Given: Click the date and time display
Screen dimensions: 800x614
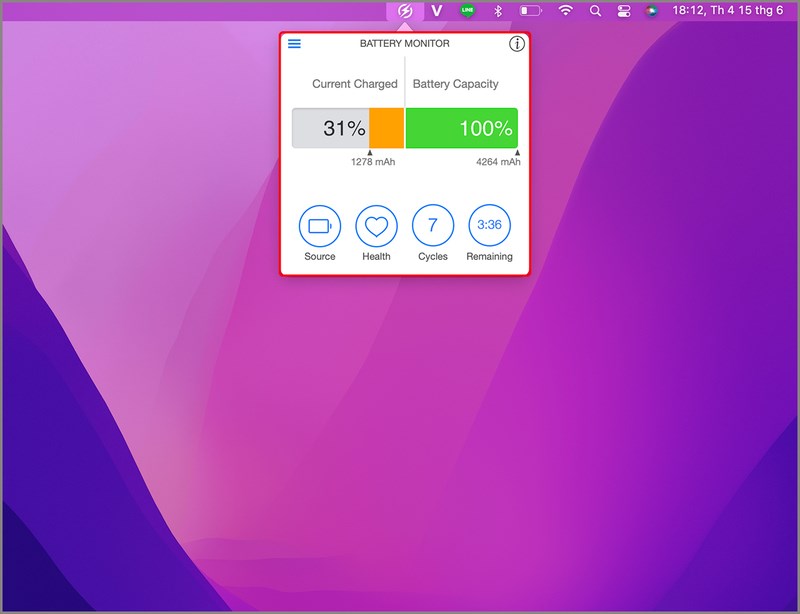Looking at the screenshot, I should [727, 11].
